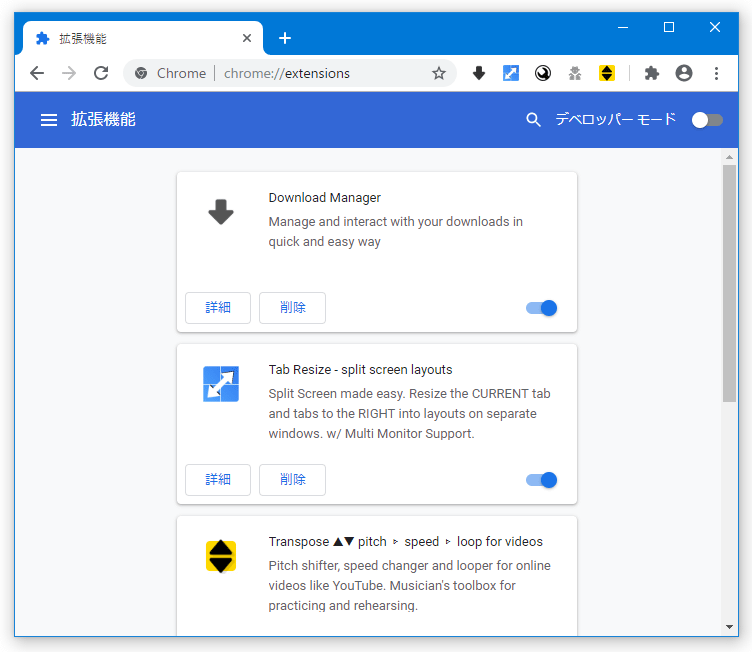Click the gray bug extension toolbar icon
The width and height of the screenshot is (752, 652).
click(x=575, y=73)
